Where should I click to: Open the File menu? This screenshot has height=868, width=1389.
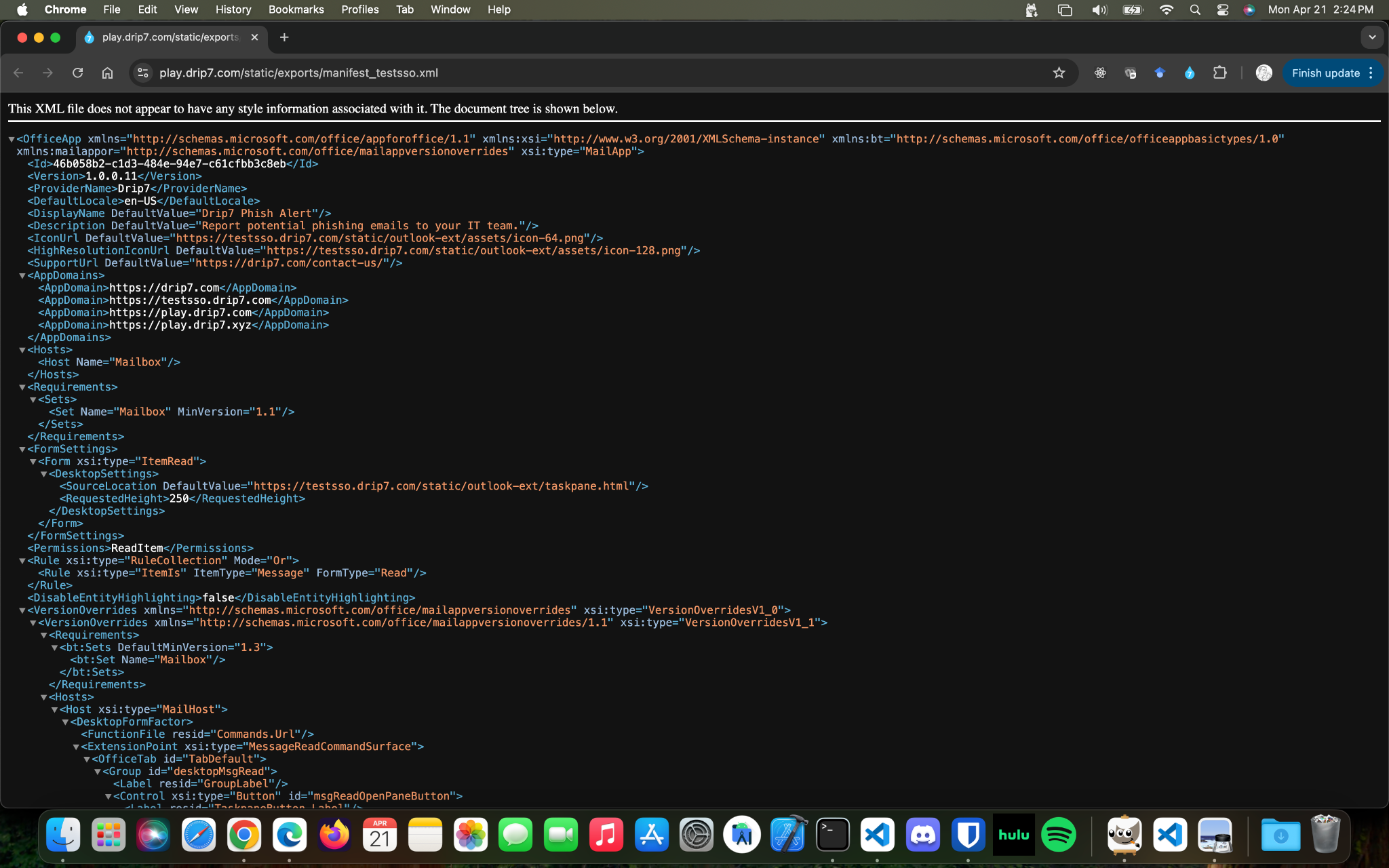pyautogui.click(x=112, y=9)
